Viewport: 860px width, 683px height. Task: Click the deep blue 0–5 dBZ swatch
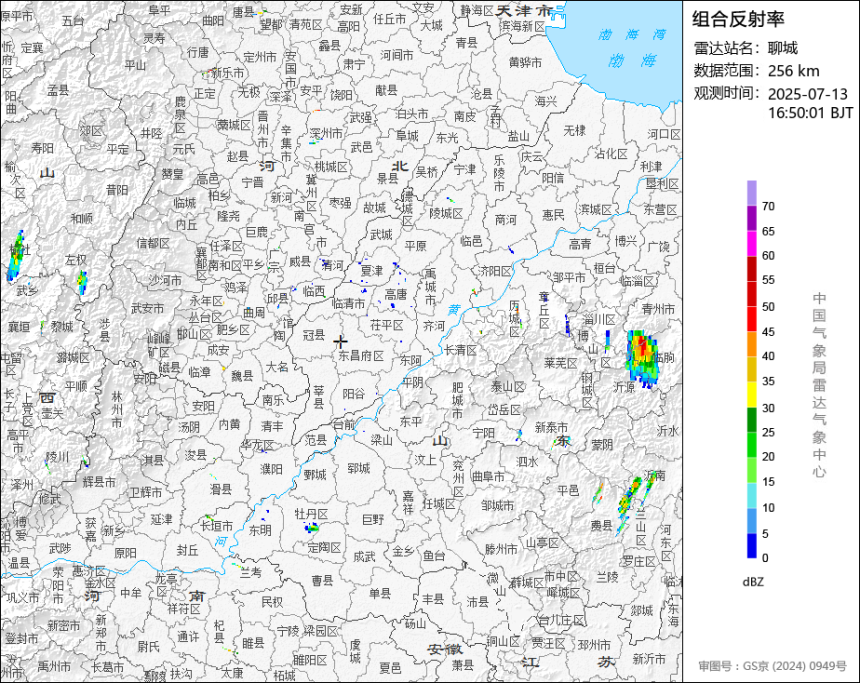[751, 546]
